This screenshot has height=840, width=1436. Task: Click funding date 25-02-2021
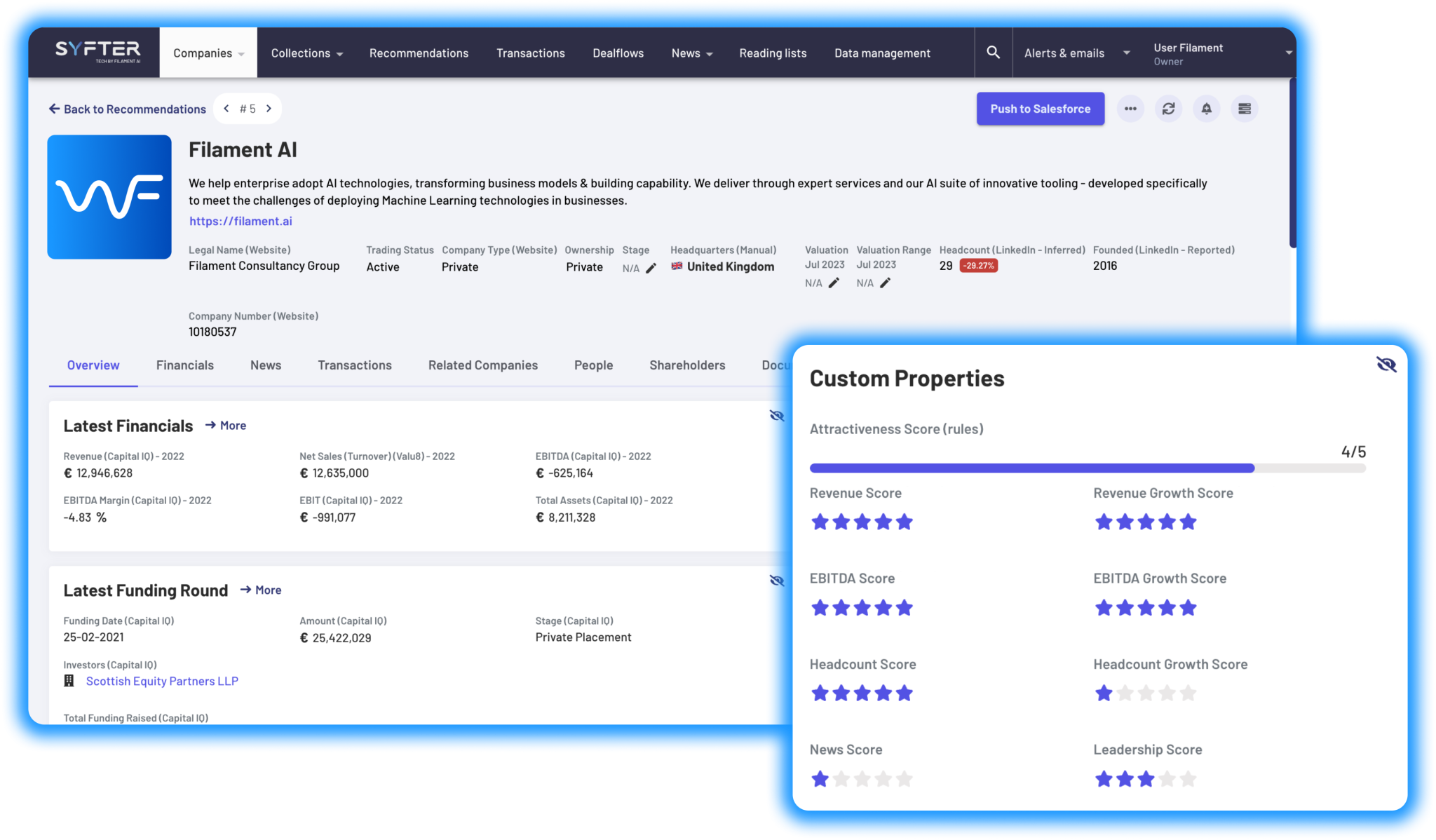pos(93,637)
